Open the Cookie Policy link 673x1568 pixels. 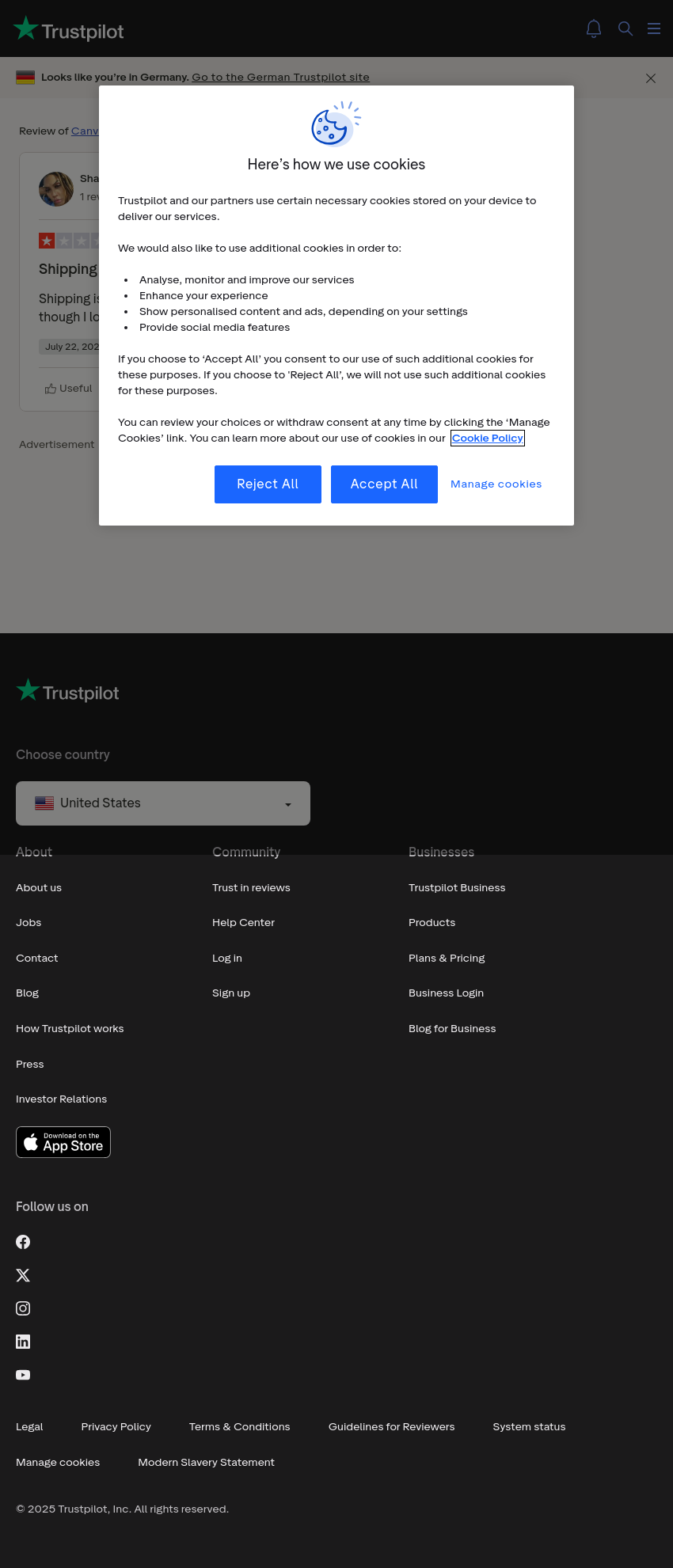pyautogui.click(x=488, y=438)
